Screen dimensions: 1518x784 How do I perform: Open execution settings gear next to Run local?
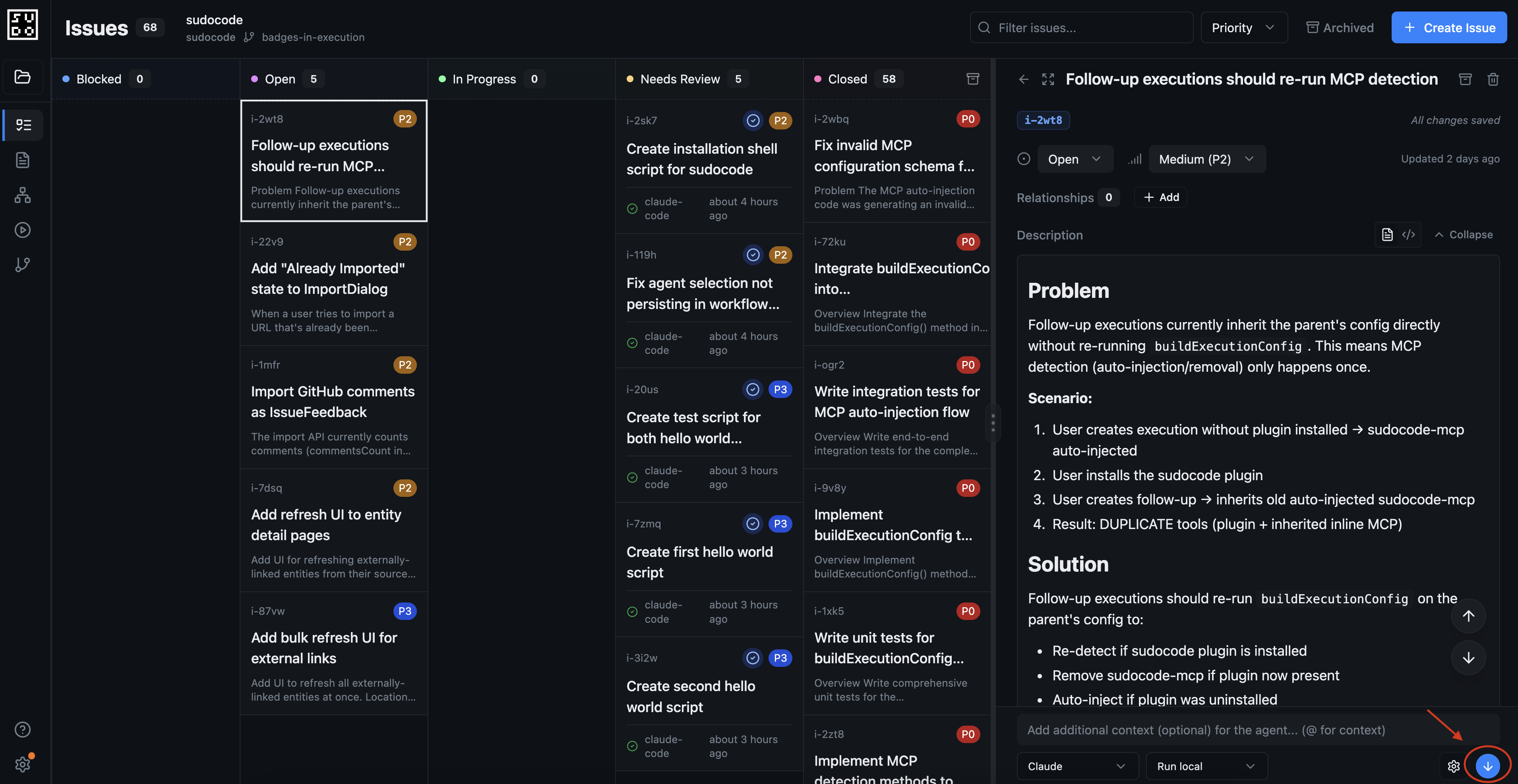click(1453, 766)
